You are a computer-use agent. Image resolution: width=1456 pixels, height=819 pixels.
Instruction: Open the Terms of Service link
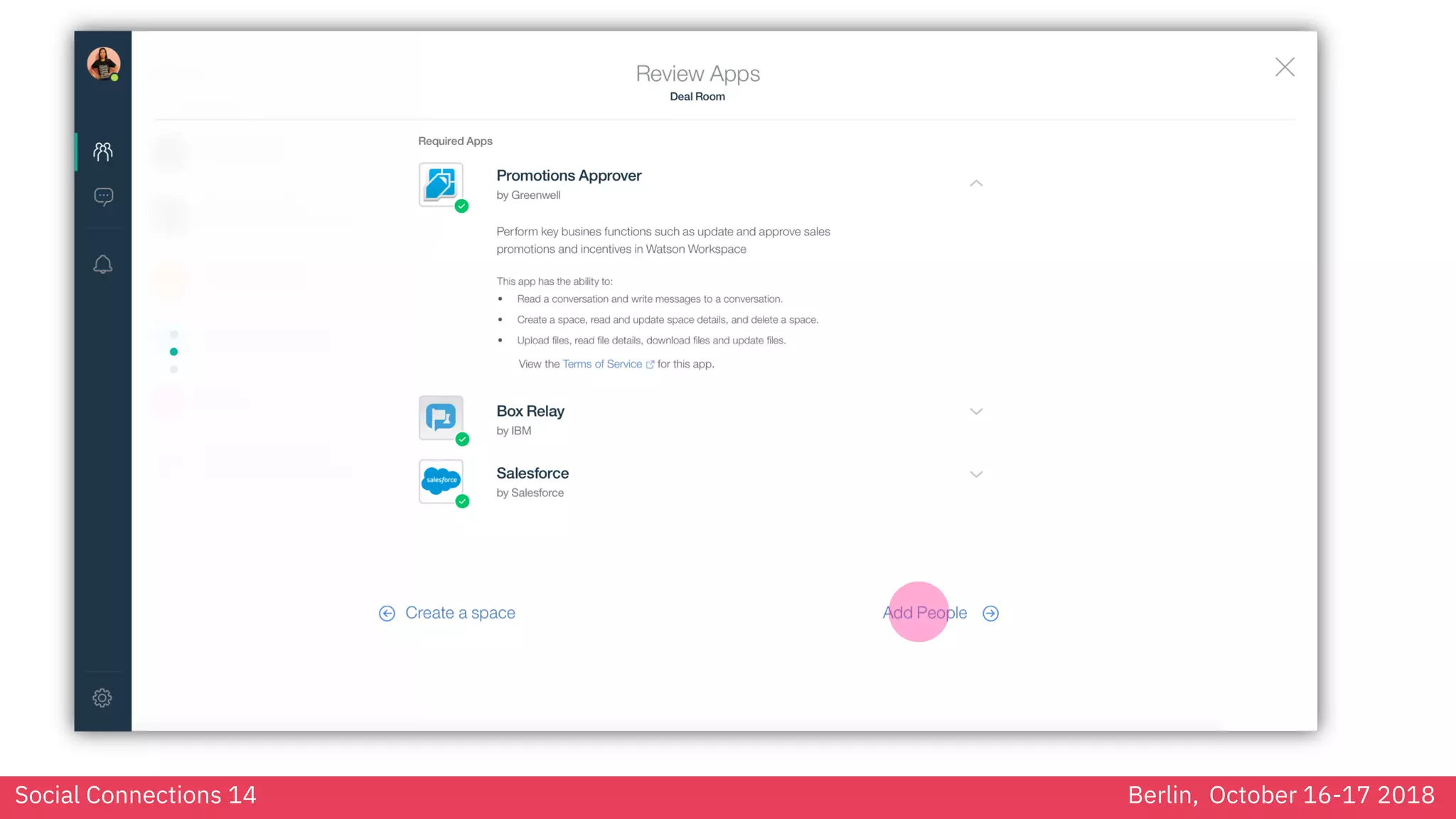tap(602, 364)
